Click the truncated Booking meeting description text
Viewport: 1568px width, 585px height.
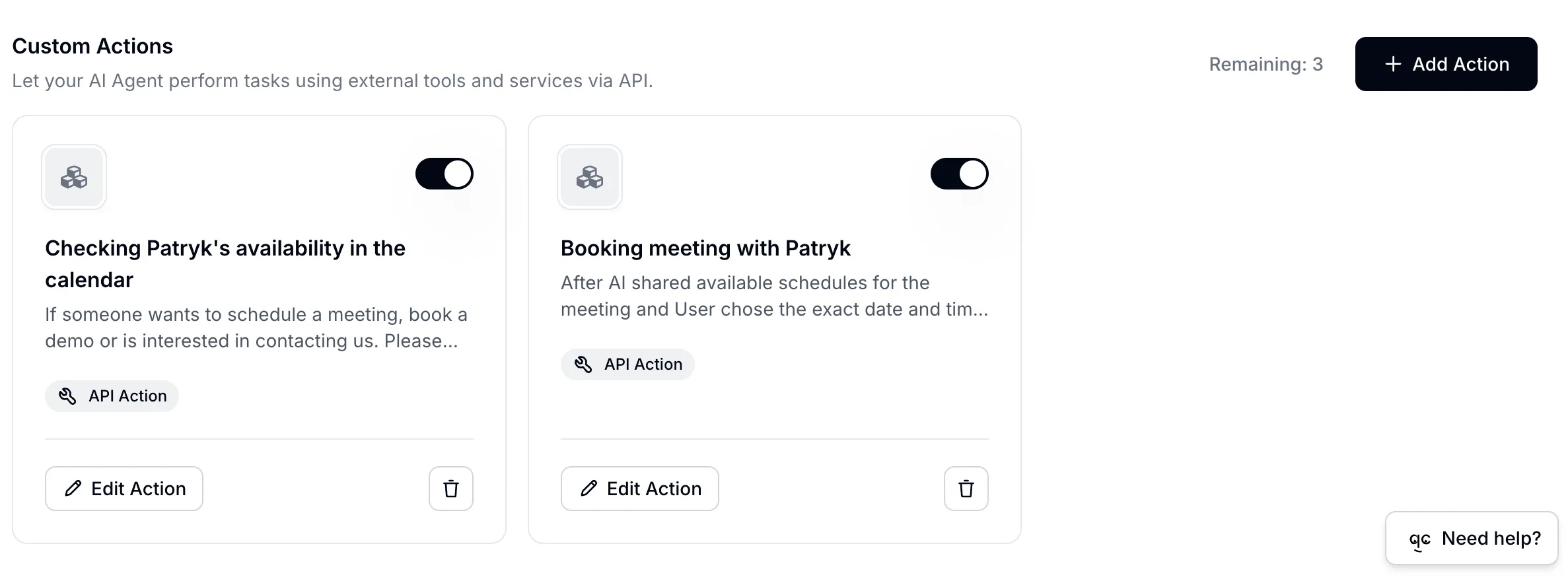(x=774, y=296)
